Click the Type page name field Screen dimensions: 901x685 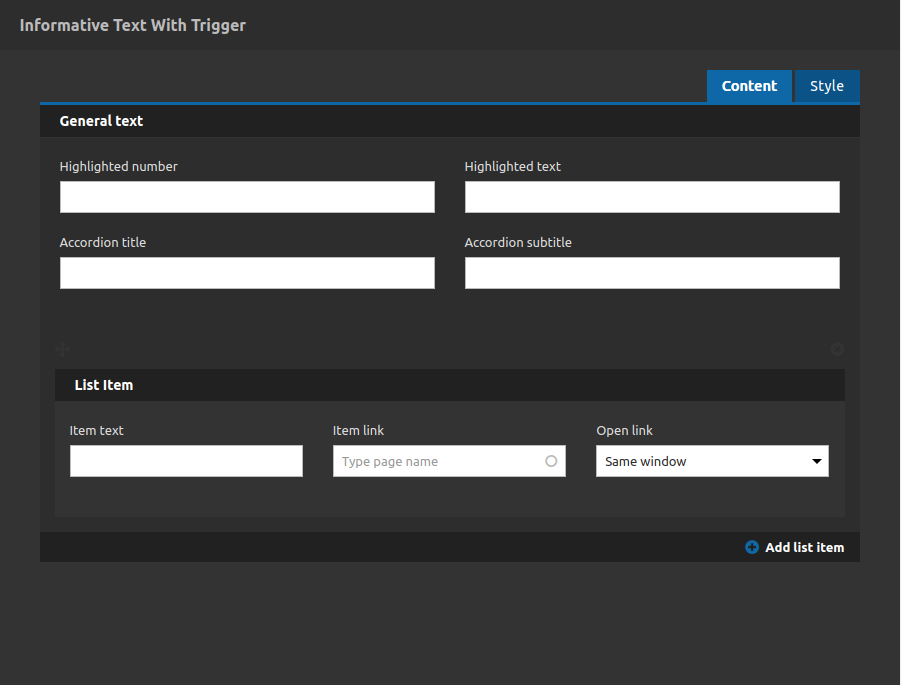coord(449,461)
